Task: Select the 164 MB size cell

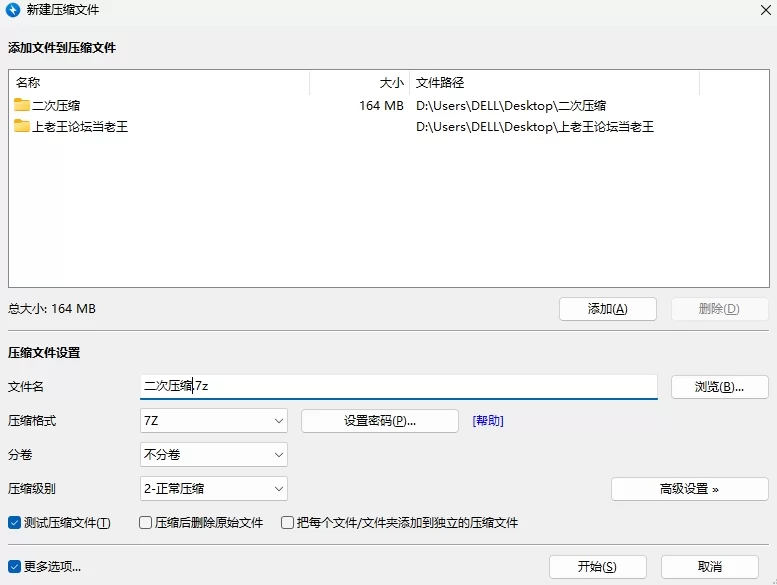Action: (x=381, y=106)
